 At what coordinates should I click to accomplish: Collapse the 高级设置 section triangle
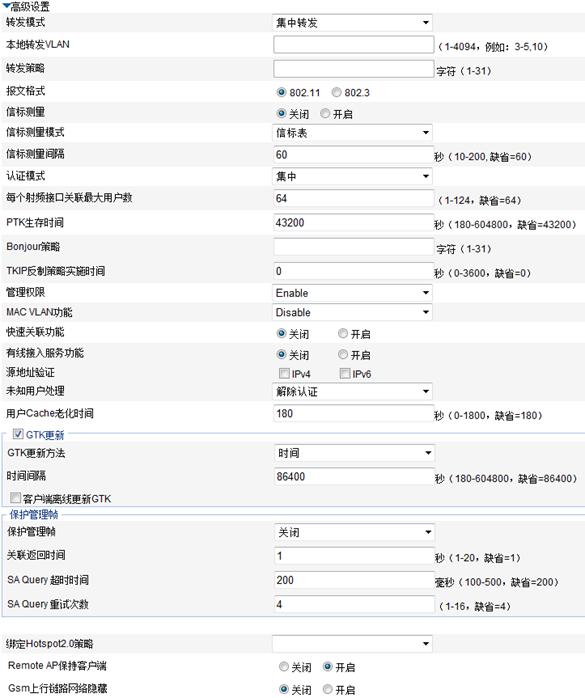click(7, 6)
